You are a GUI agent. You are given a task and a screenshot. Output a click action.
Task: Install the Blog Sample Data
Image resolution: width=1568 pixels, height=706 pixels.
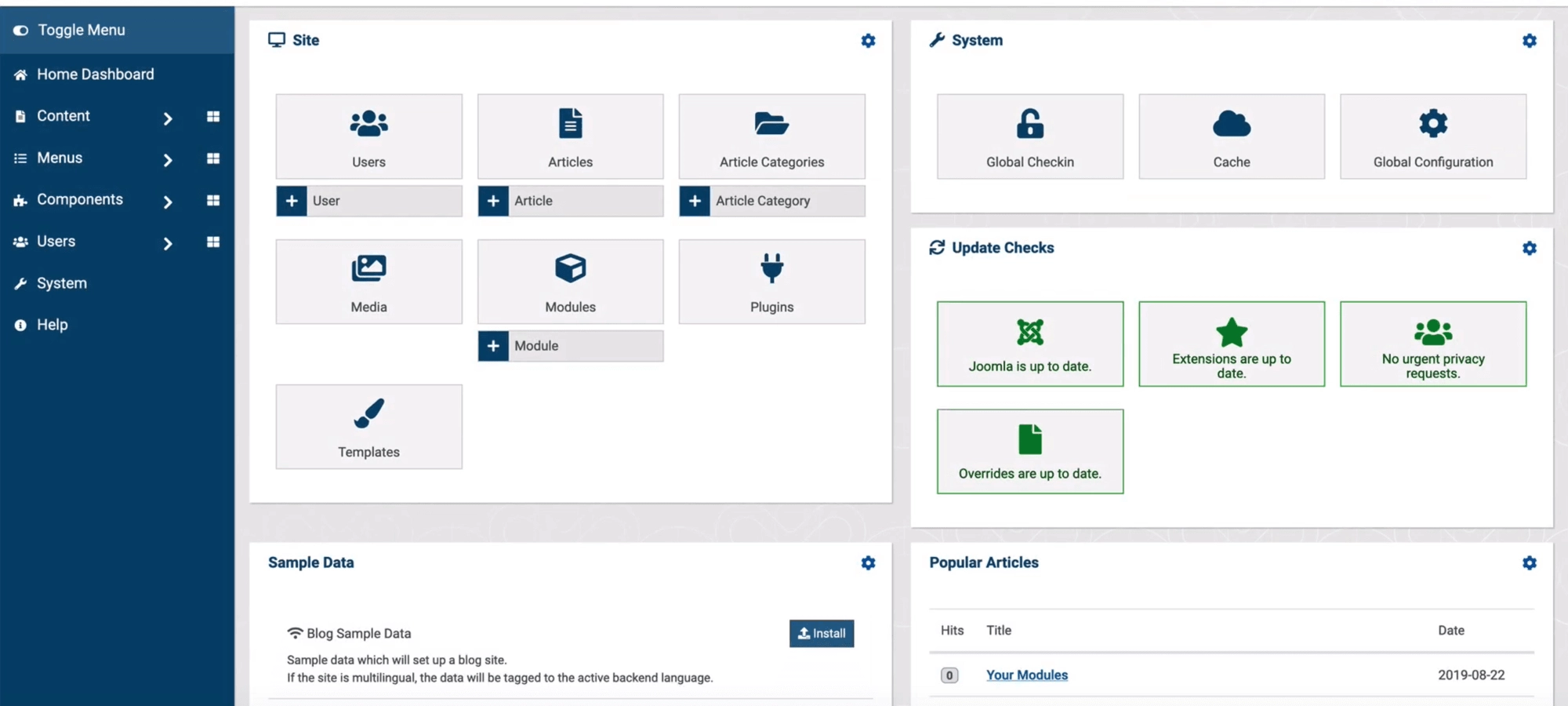tap(821, 633)
